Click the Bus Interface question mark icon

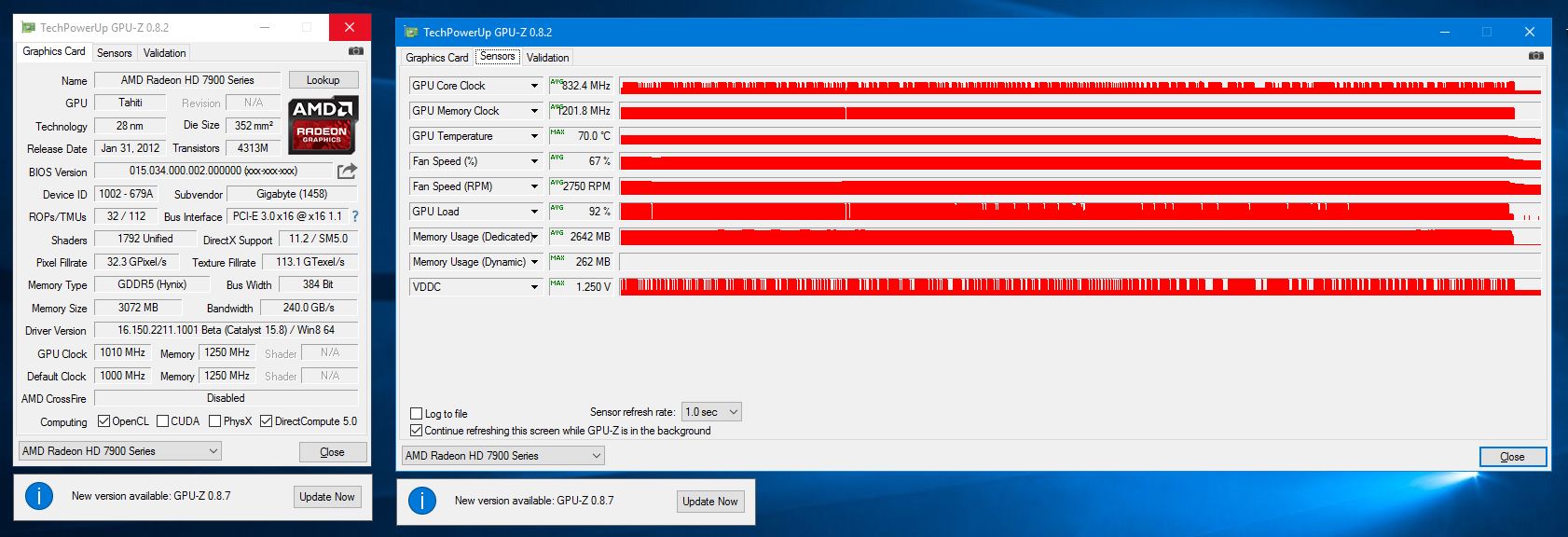coord(355,216)
